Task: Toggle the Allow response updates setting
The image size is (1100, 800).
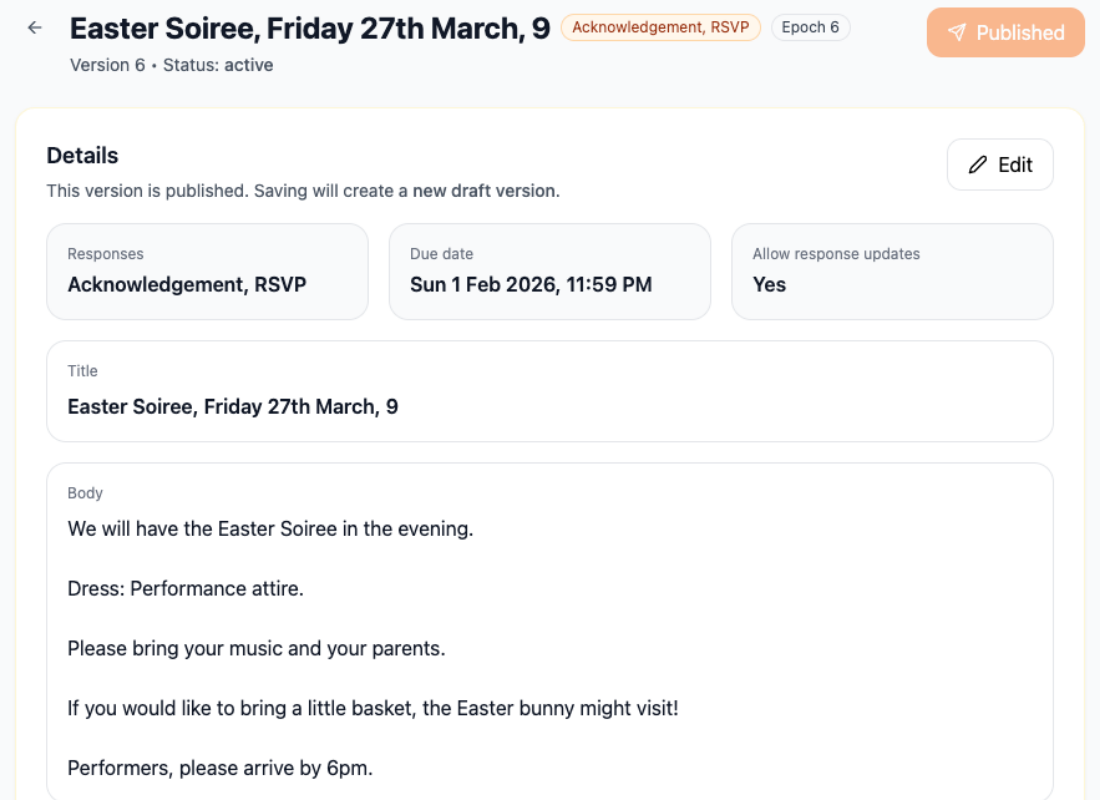Action: tap(892, 271)
